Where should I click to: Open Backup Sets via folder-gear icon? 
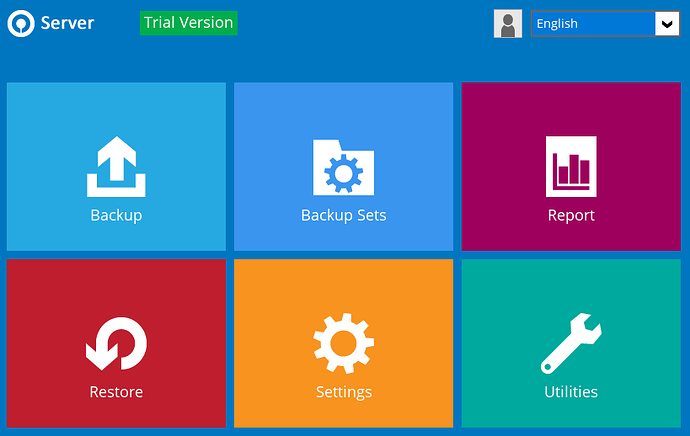click(343, 167)
